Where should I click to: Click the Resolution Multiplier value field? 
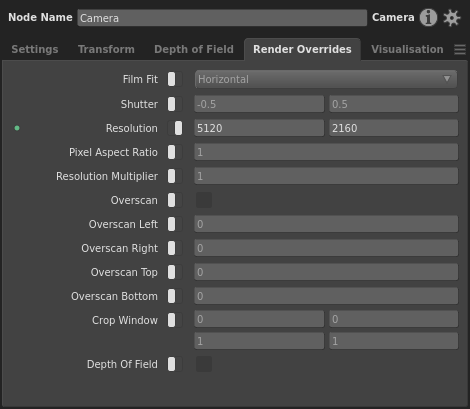coord(326,176)
